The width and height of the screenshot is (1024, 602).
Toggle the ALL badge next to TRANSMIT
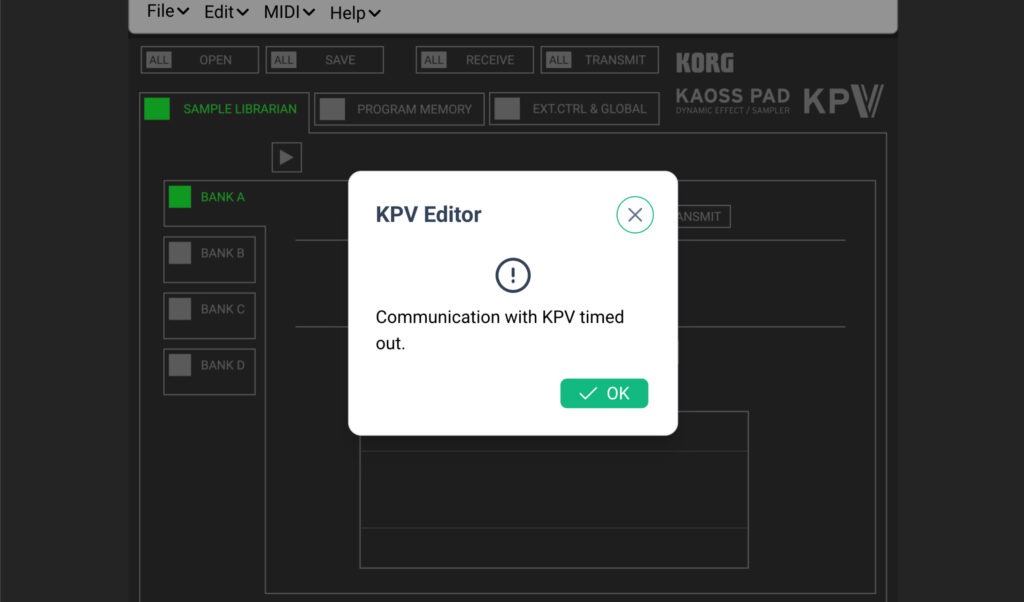(x=558, y=60)
